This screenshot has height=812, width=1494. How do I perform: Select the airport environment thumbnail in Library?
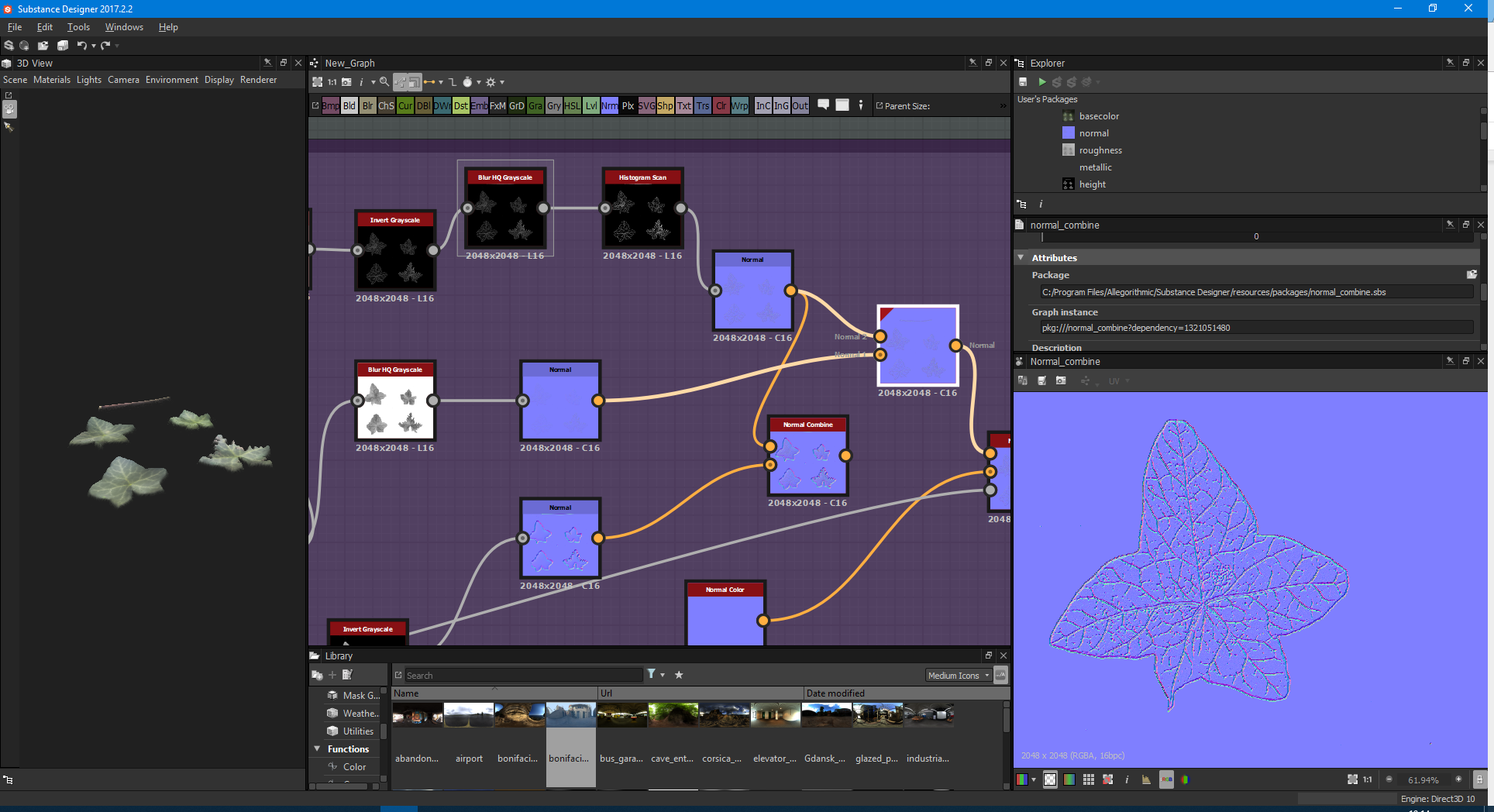point(469,714)
